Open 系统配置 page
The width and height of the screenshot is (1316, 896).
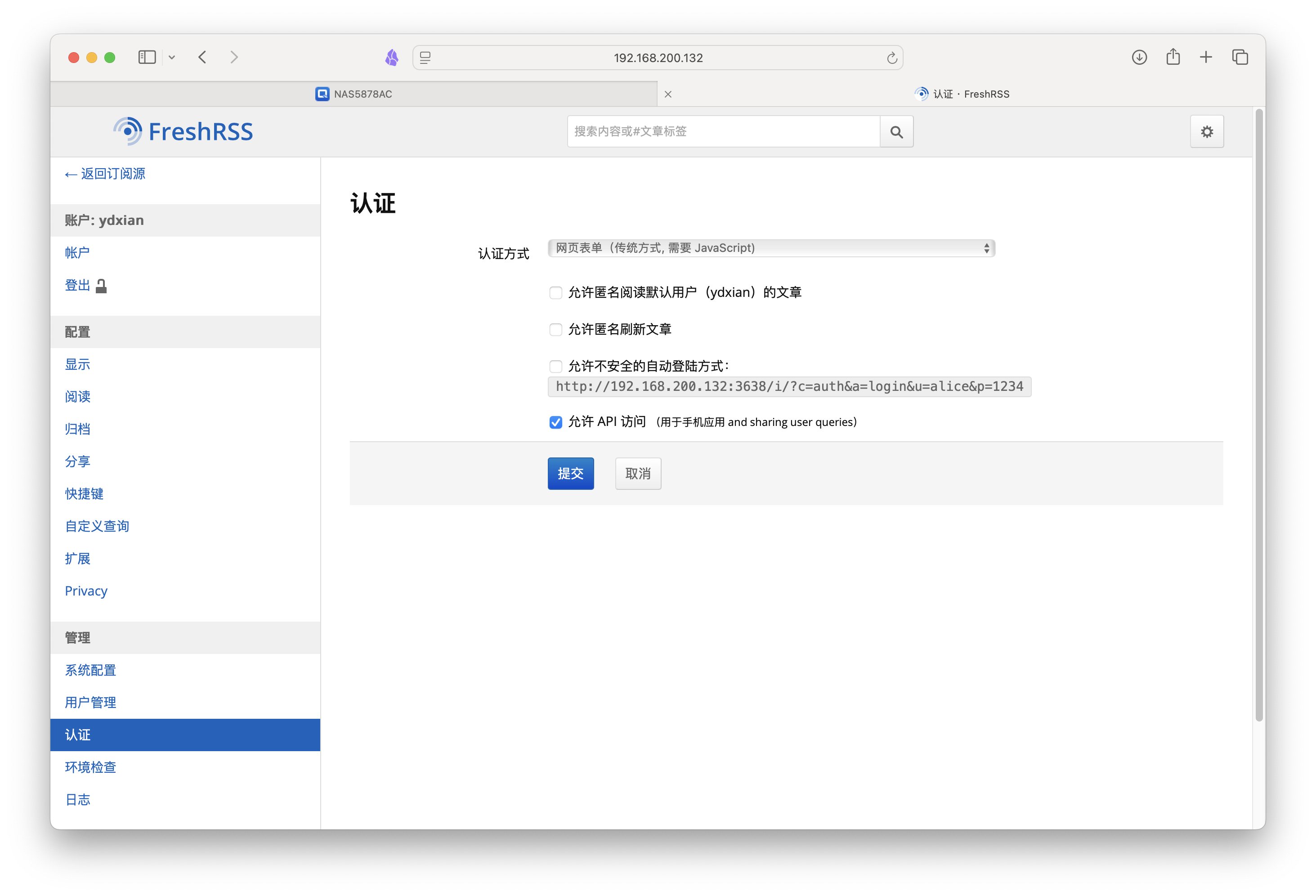pos(90,670)
